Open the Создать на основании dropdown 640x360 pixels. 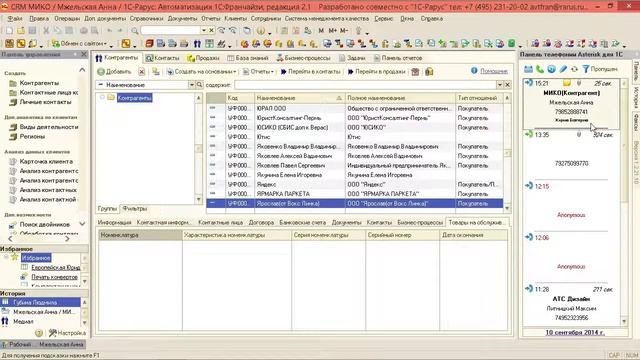(x=202, y=71)
